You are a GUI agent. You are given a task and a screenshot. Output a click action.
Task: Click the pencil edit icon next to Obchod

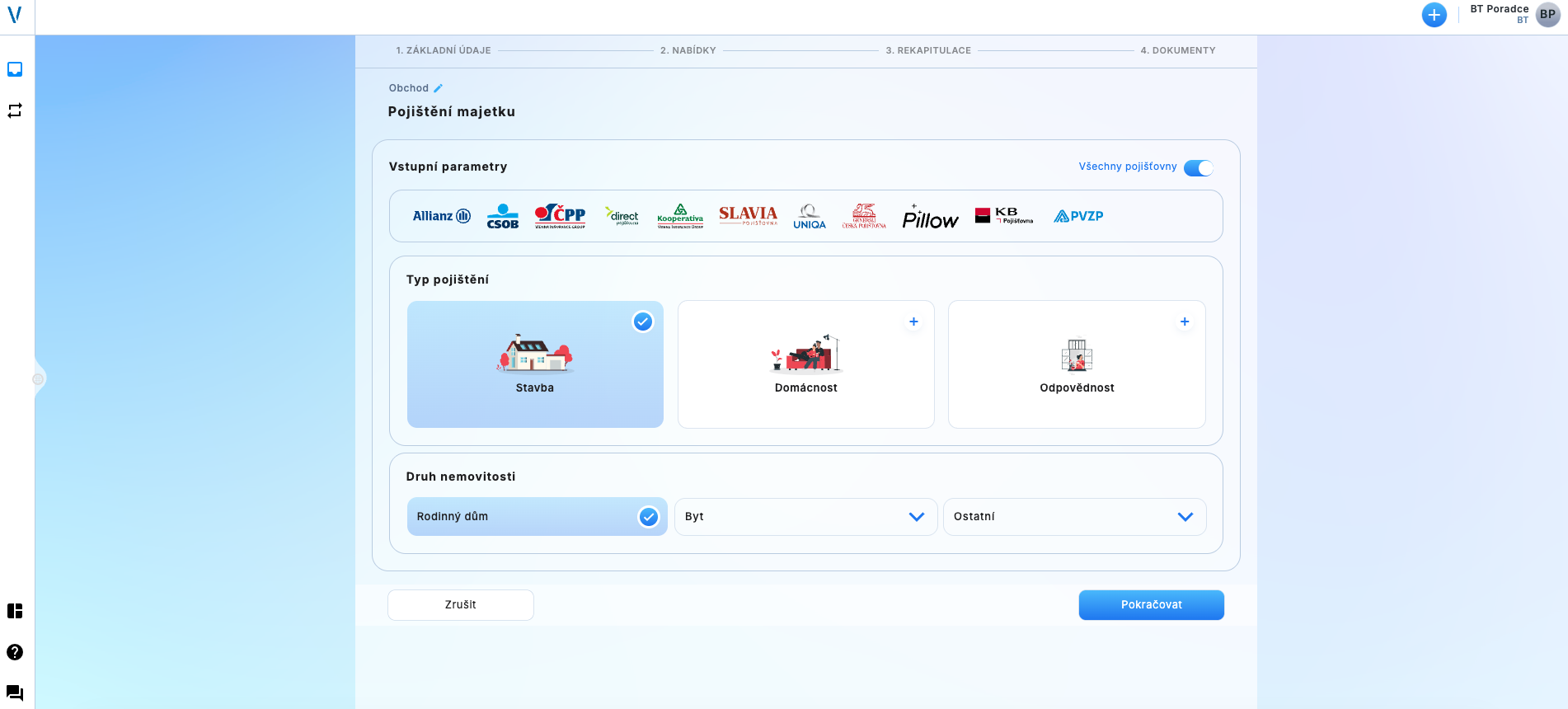coord(438,88)
